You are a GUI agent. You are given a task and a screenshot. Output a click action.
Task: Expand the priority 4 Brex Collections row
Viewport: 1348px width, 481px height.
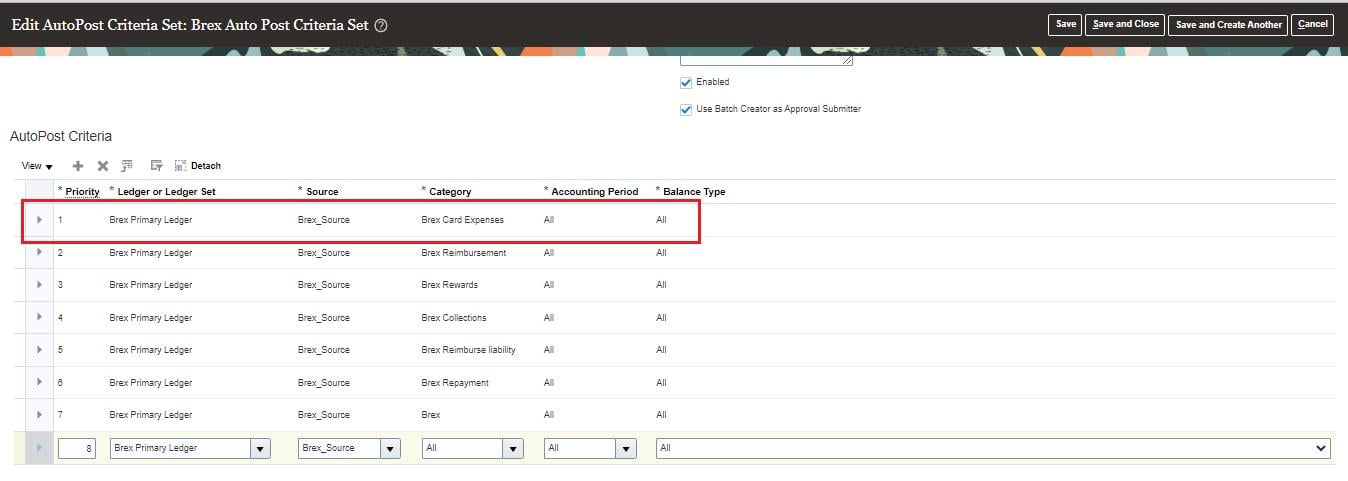[x=39, y=317]
